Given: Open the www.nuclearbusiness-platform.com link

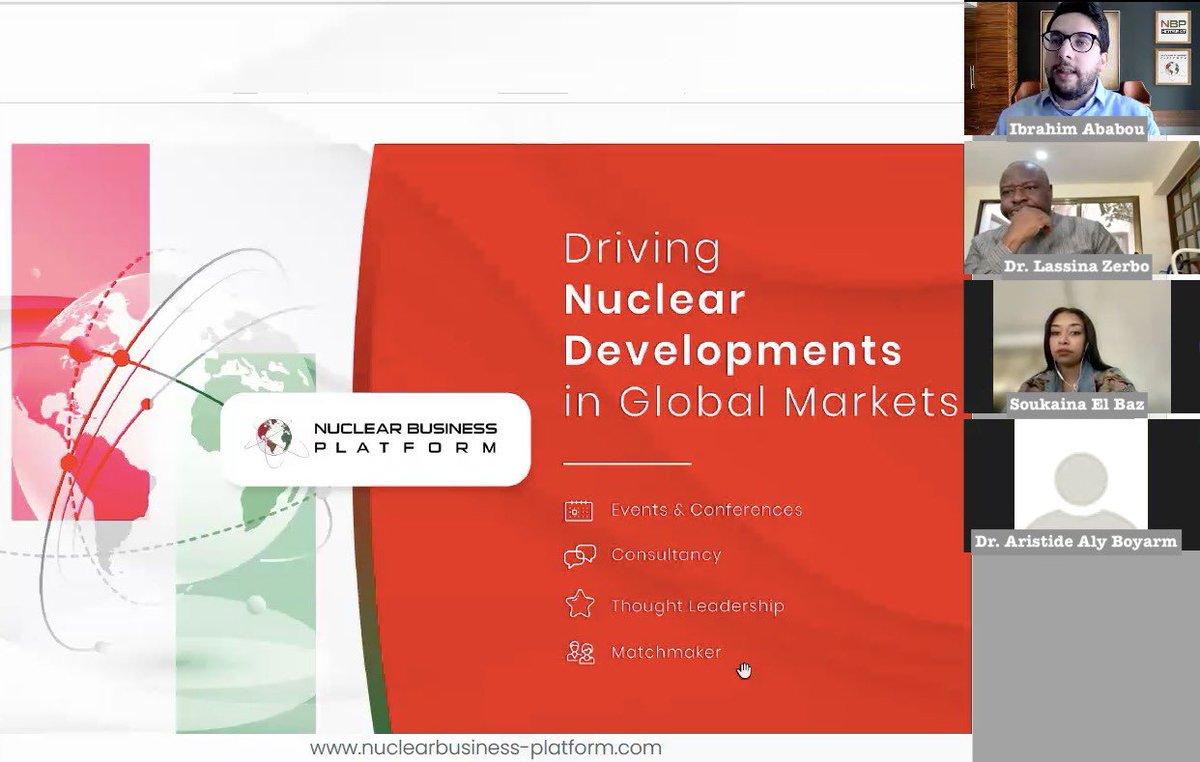Looking at the screenshot, I should [x=486, y=747].
